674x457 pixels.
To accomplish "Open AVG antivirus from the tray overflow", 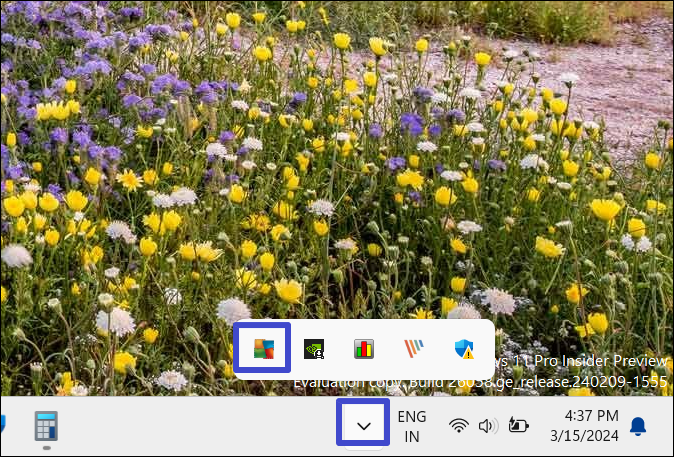I will pyautogui.click(x=262, y=348).
